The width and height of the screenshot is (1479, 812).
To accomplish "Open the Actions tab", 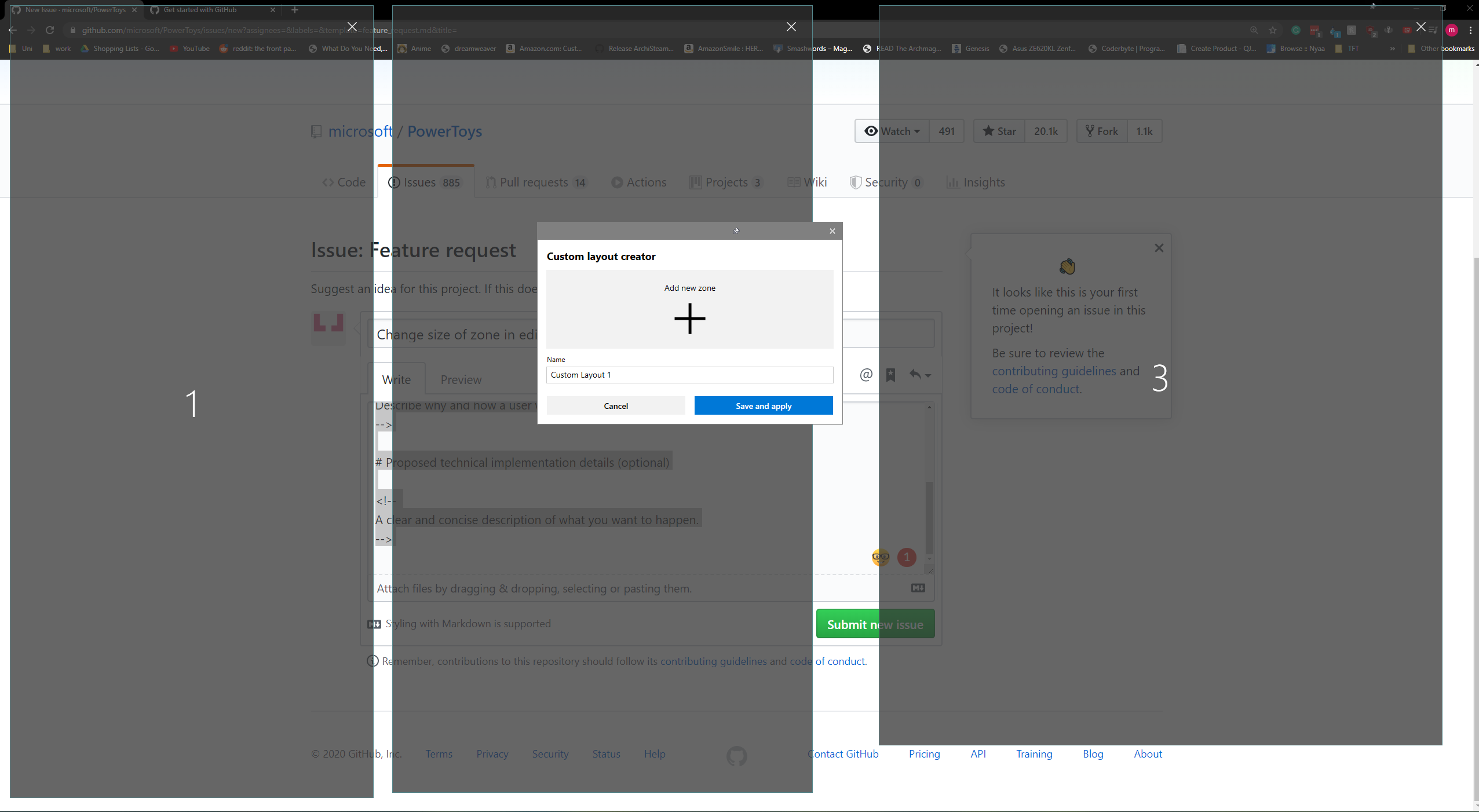I will pos(638,182).
